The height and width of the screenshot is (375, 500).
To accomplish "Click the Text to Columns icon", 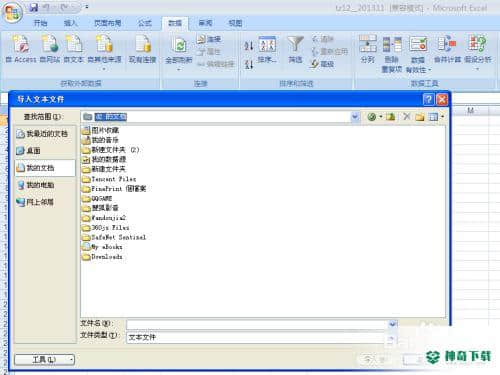I will (x=368, y=44).
